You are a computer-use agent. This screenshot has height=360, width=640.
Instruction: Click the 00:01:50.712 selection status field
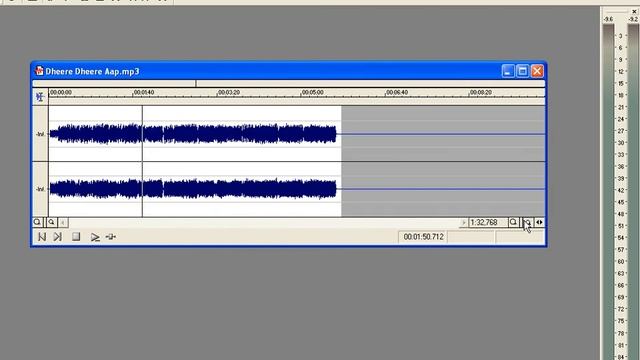423,237
